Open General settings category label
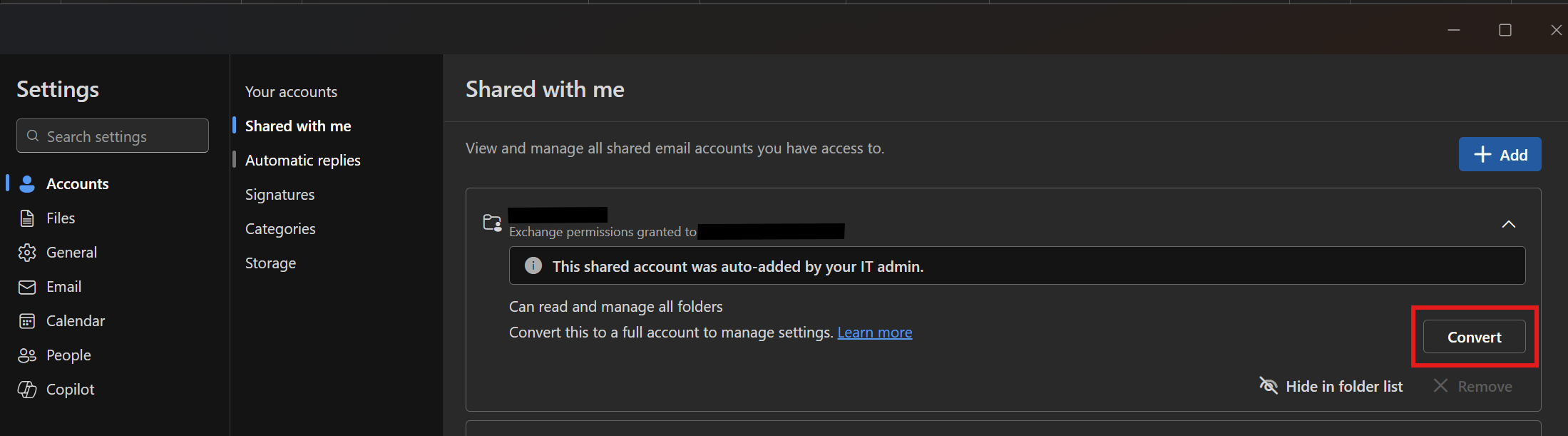Image resolution: width=1568 pixels, height=436 pixels. click(71, 252)
